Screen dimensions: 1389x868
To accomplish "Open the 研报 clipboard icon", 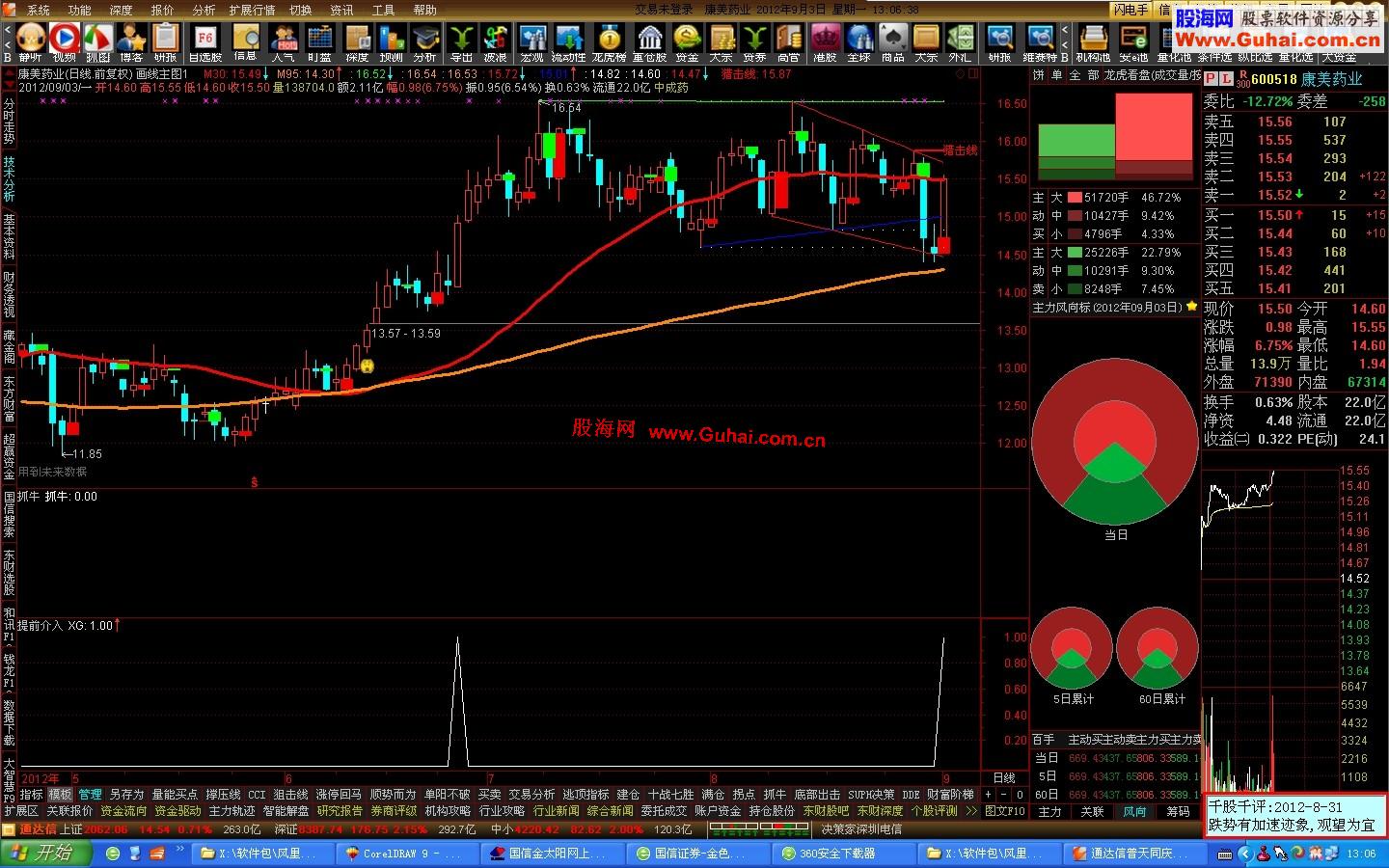I will (166, 41).
